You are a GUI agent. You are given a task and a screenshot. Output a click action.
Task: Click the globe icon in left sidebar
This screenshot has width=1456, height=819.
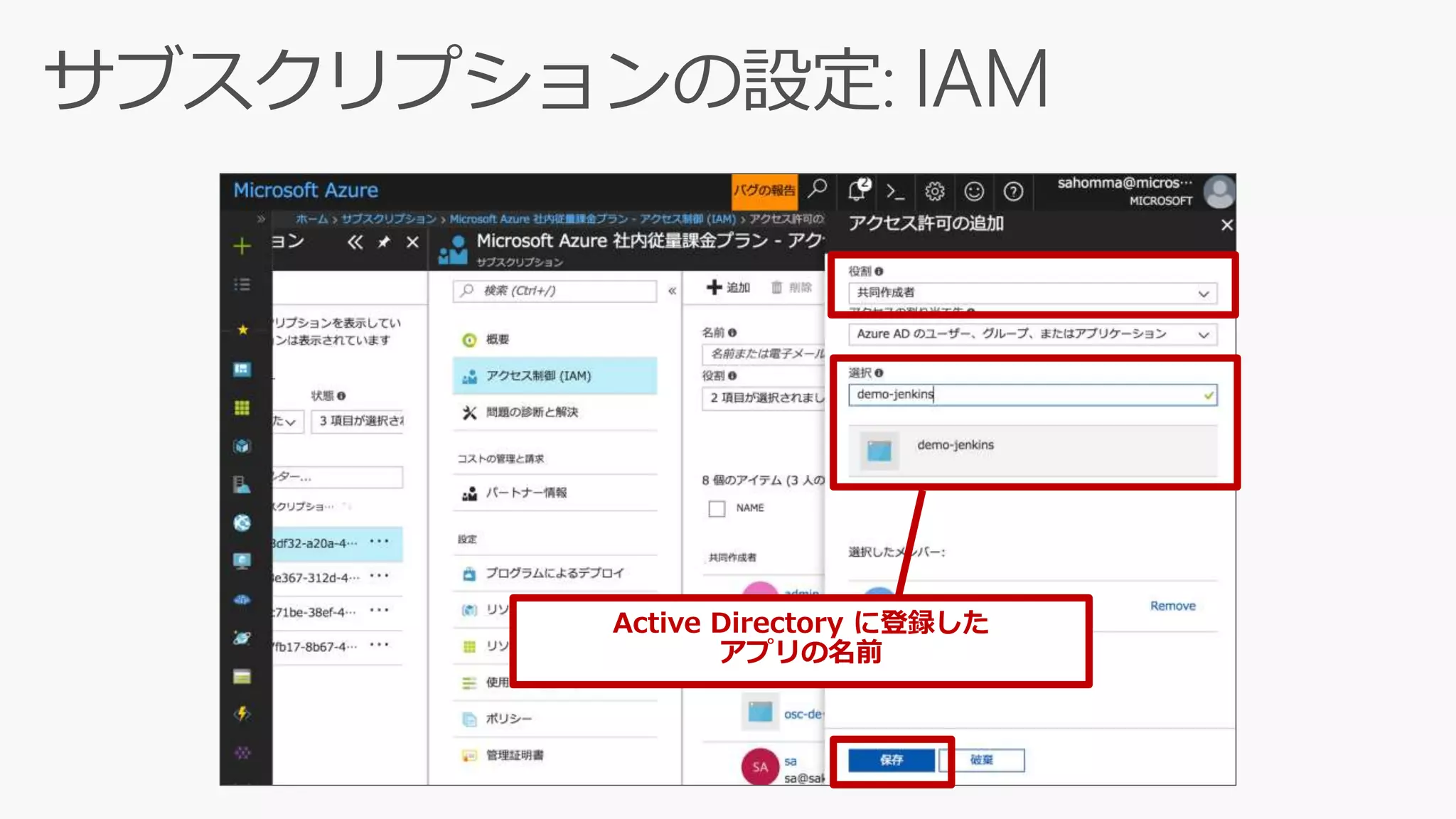pos(242,523)
